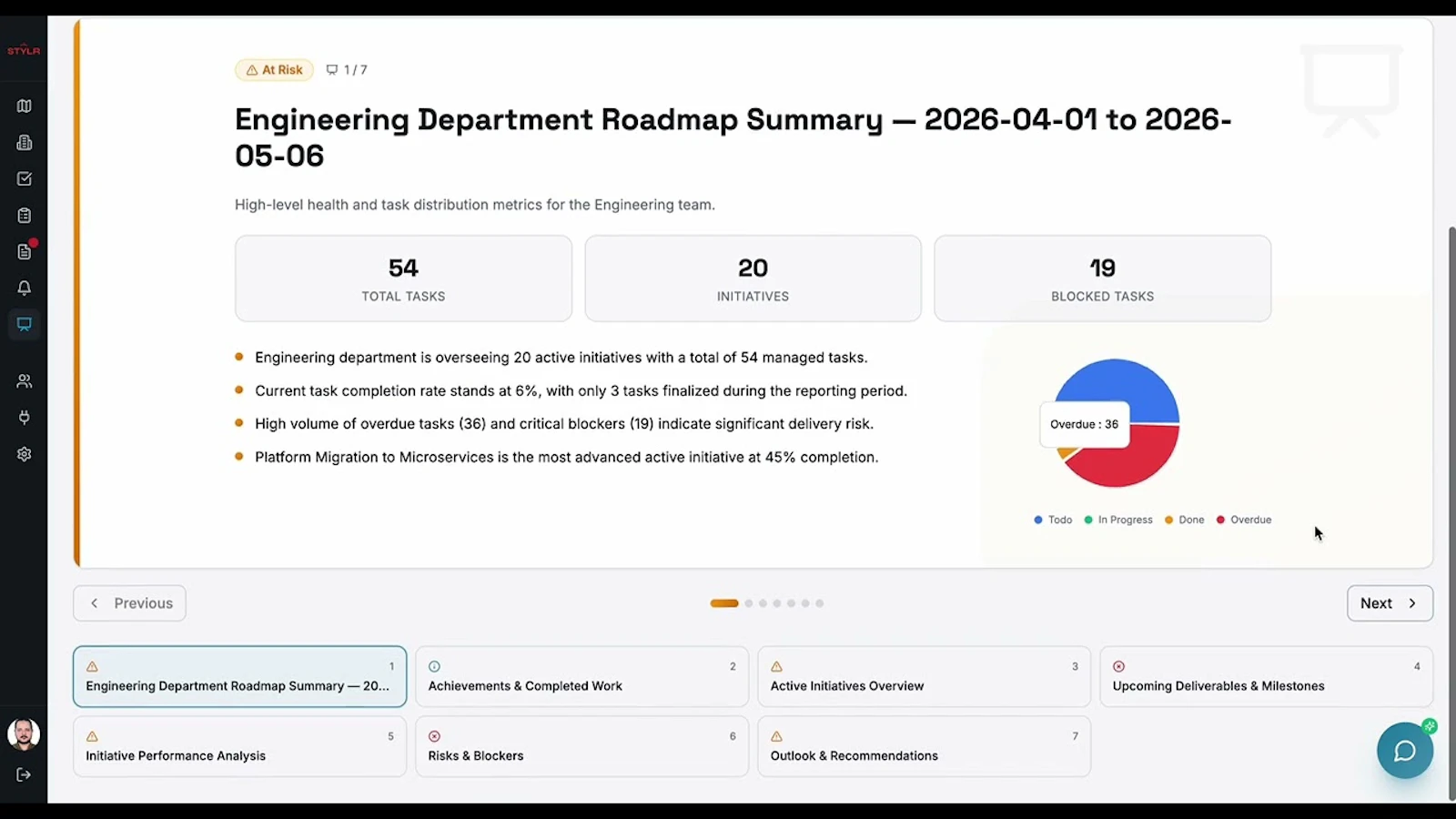Open slide 6 Risks & Blockers

[582, 746]
